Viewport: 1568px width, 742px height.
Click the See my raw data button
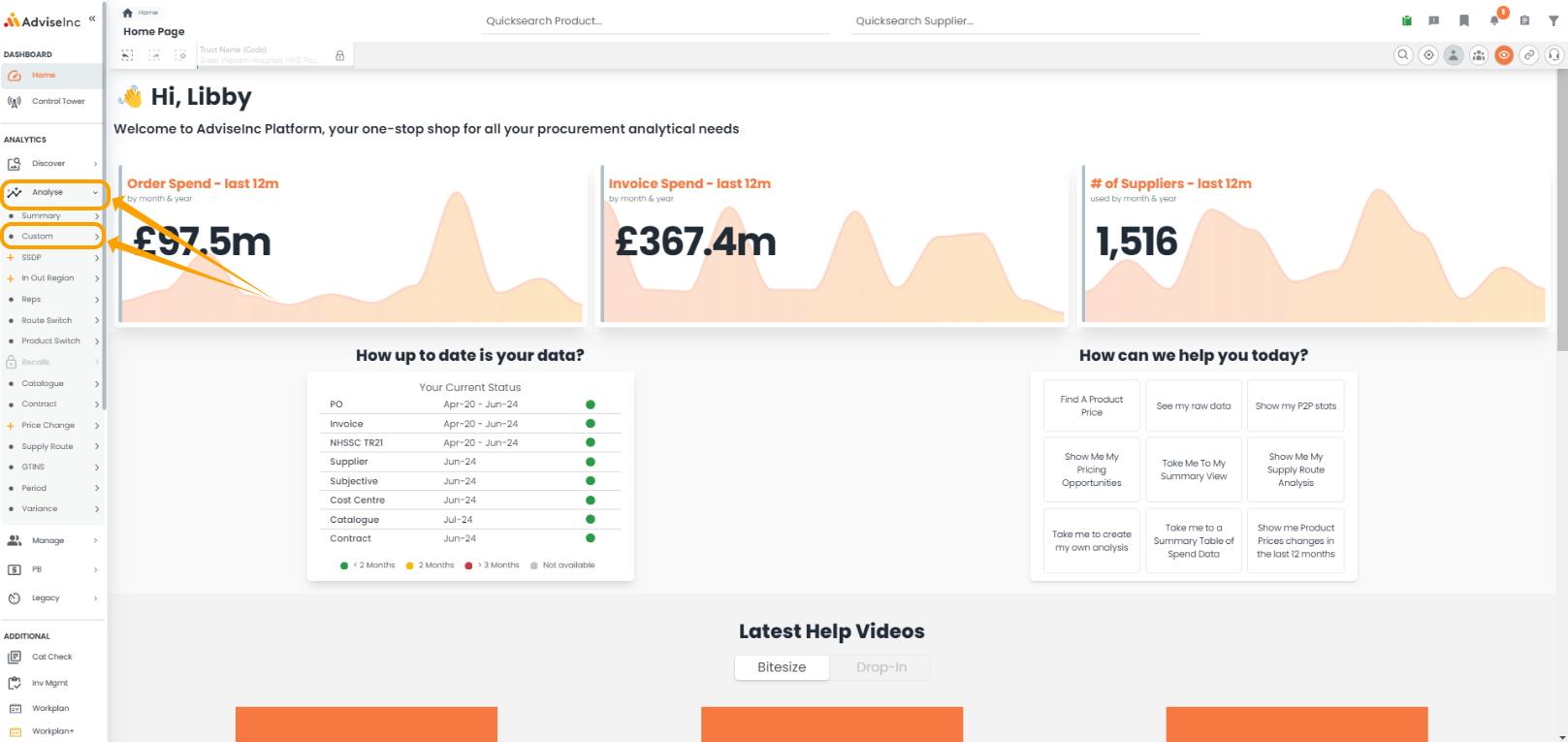(x=1194, y=405)
